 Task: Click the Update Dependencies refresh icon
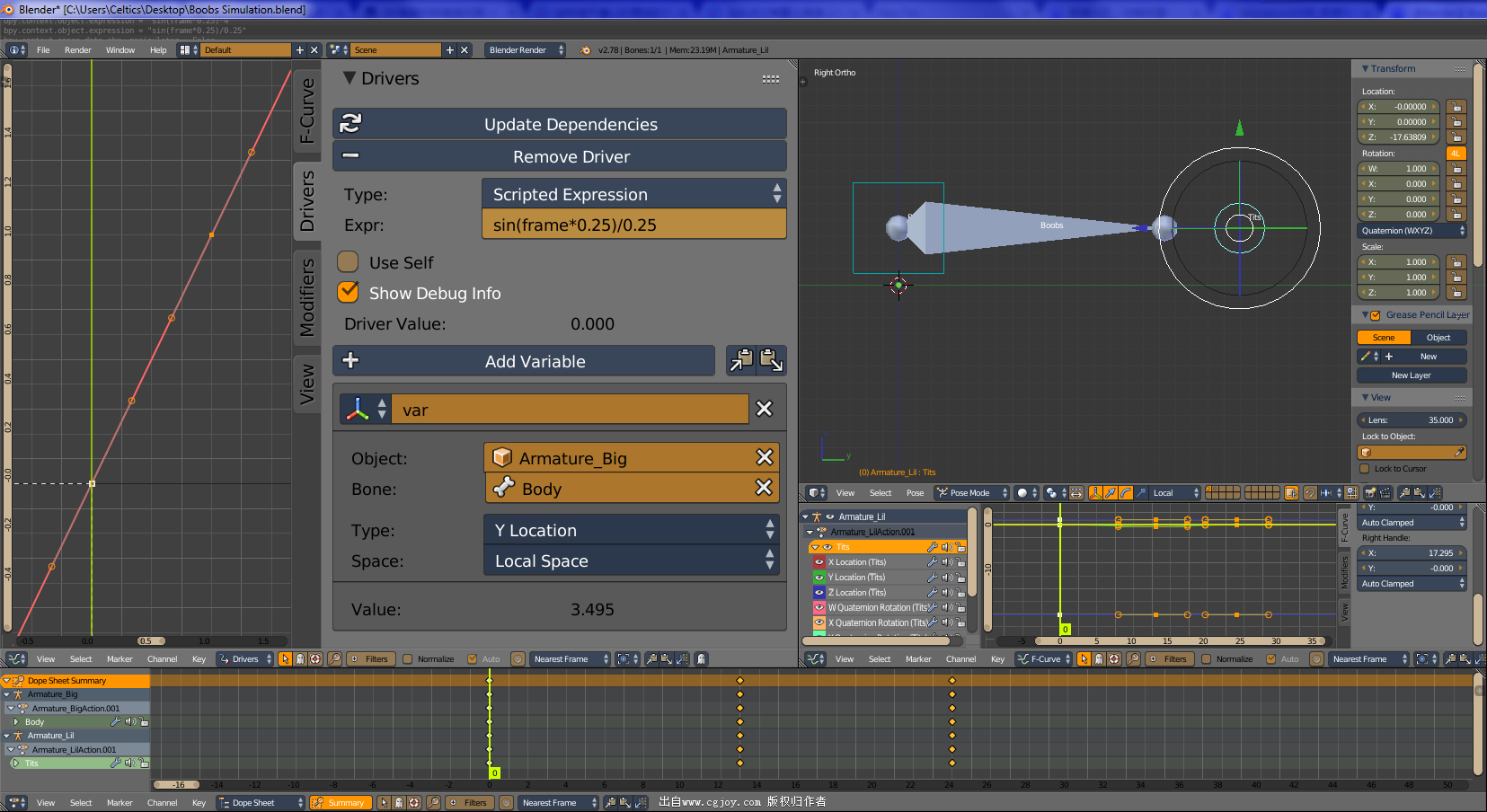(351, 123)
